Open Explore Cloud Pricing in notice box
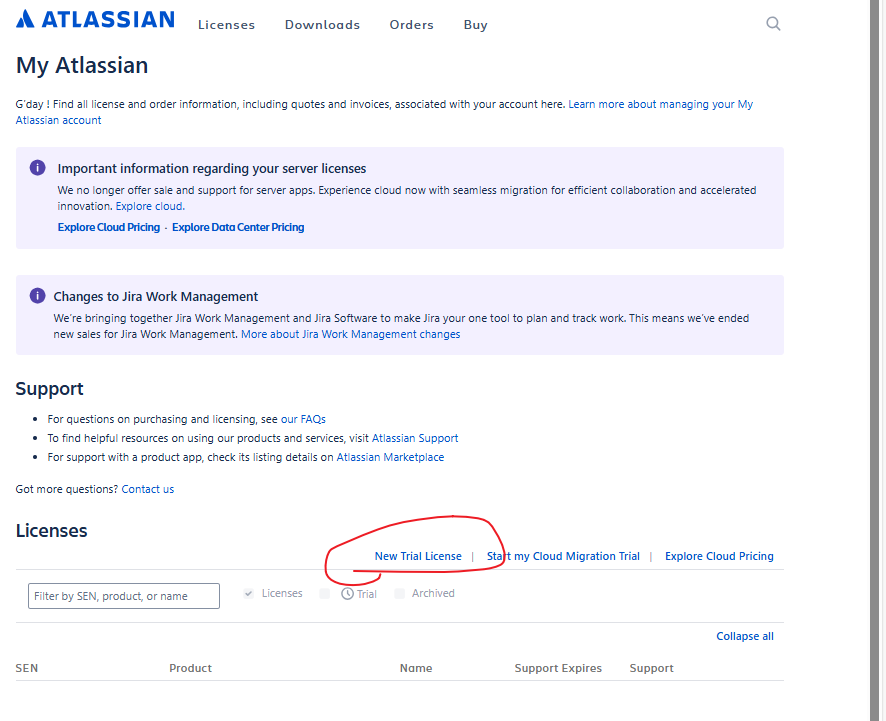The height and width of the screenshot is (721, 886). point(109,227)
